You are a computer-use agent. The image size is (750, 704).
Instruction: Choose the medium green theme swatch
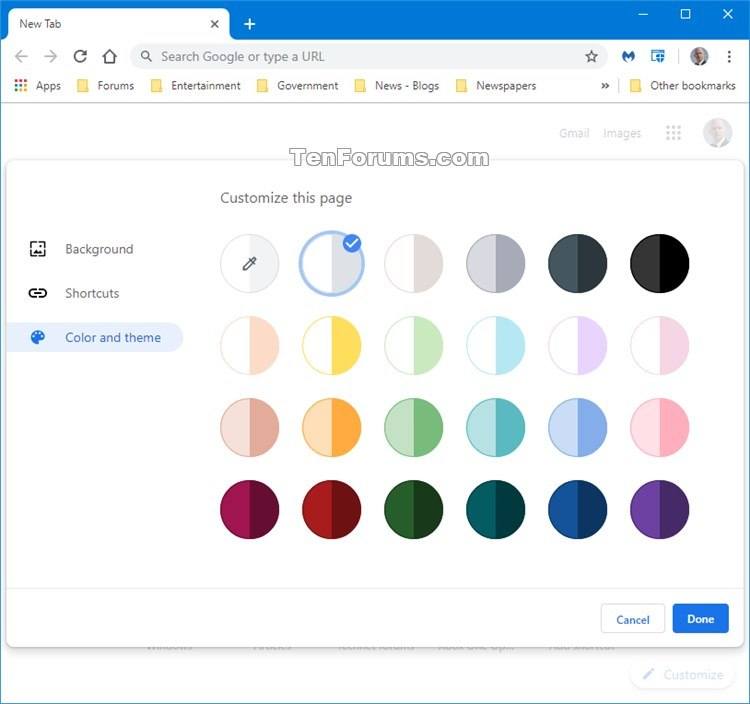[414, 428]
